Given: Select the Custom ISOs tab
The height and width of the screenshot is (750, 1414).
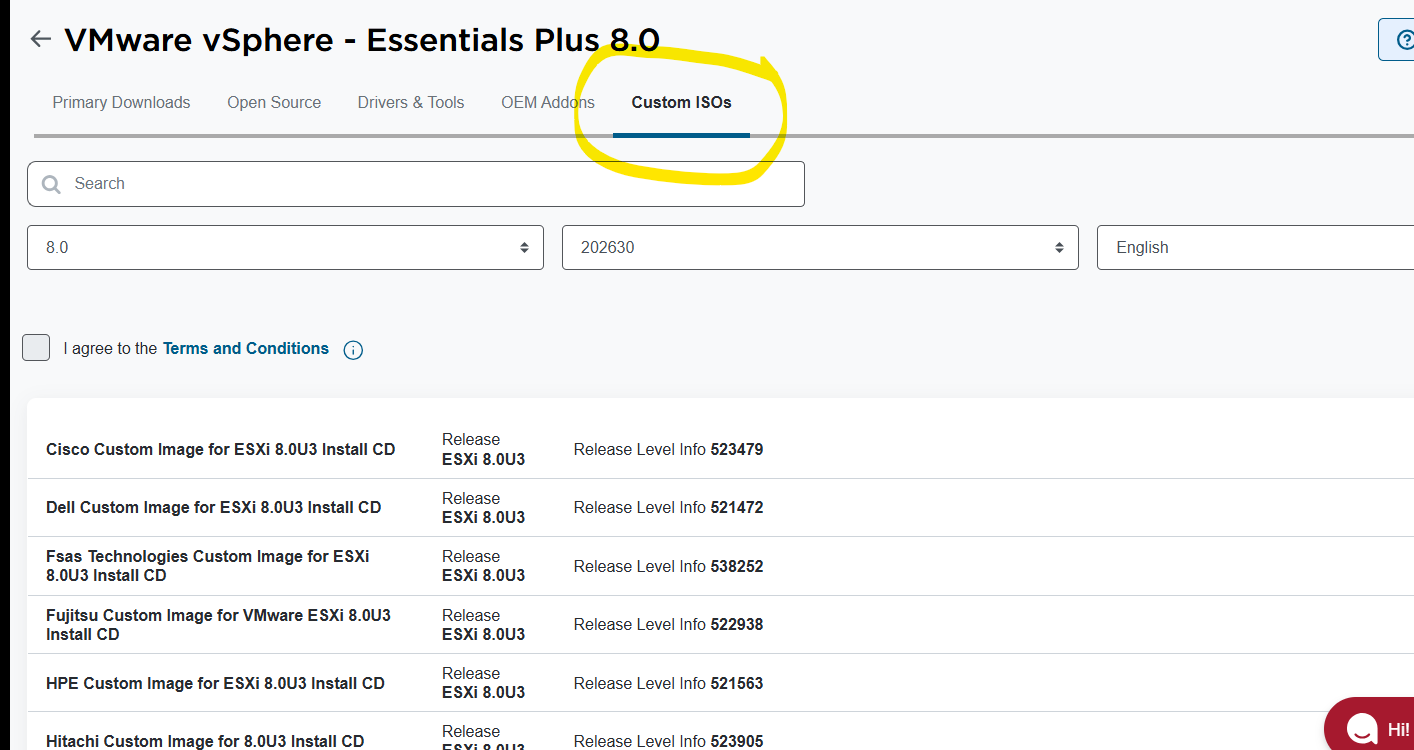Looking at the screenshot, I should 681,102.
